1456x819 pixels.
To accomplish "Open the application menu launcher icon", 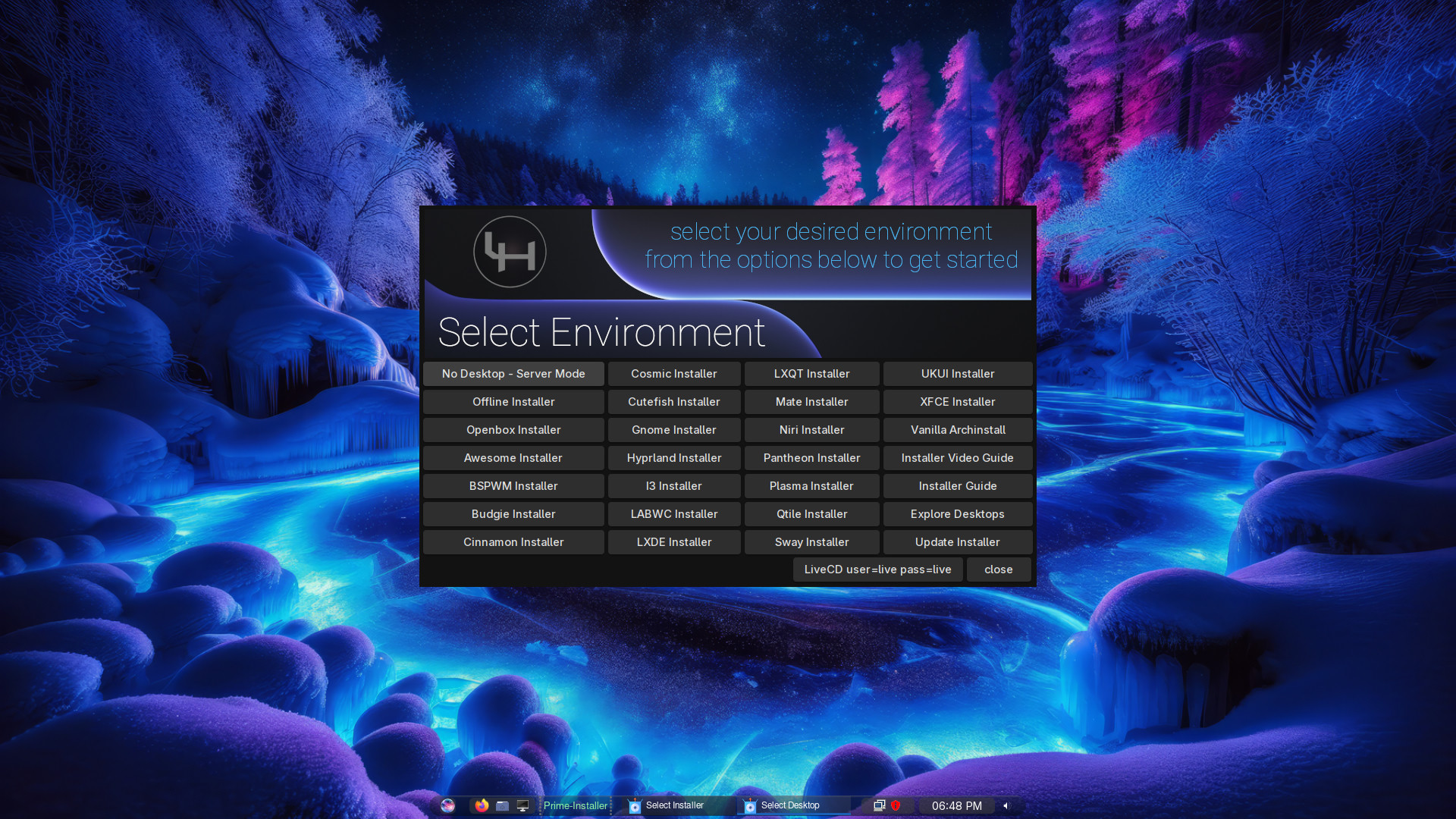I will (447, 805).
